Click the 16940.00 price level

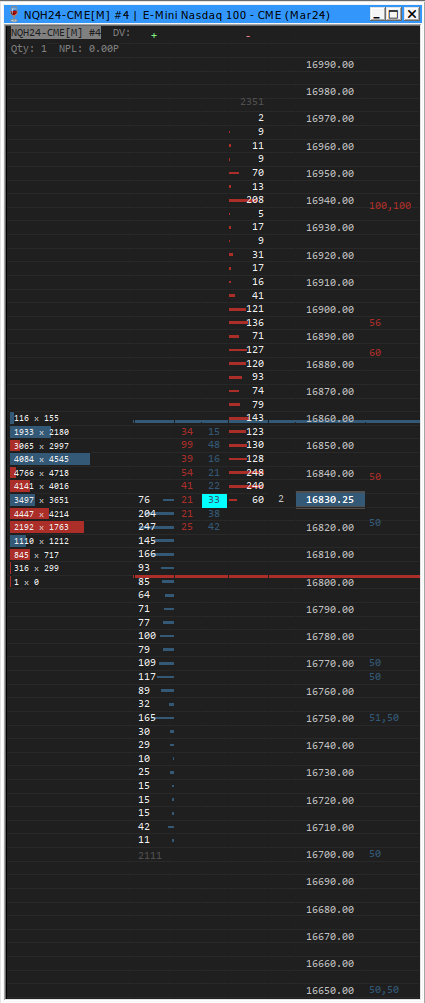(x=330, y=201)
